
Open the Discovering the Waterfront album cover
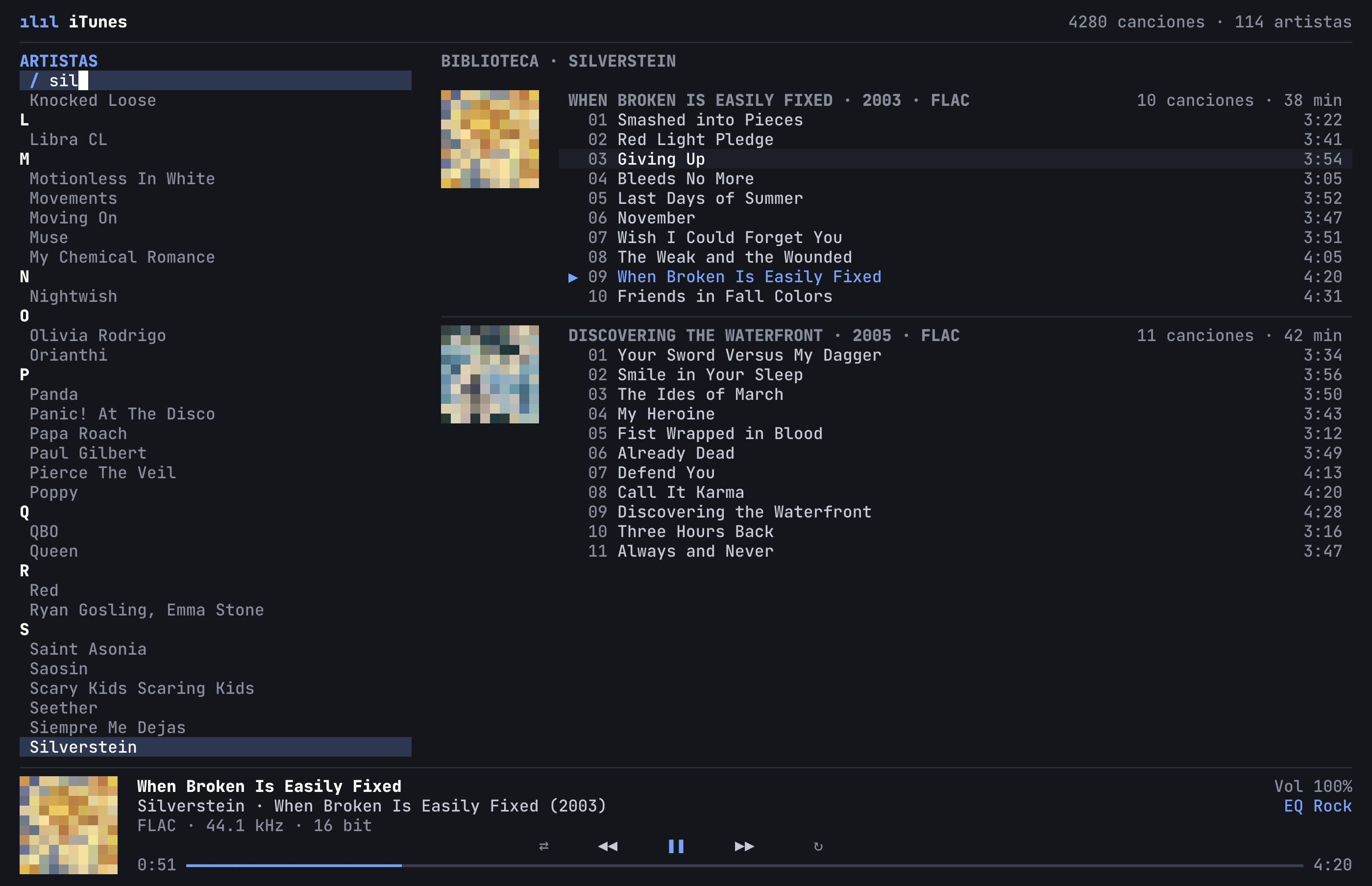(490, 374)
